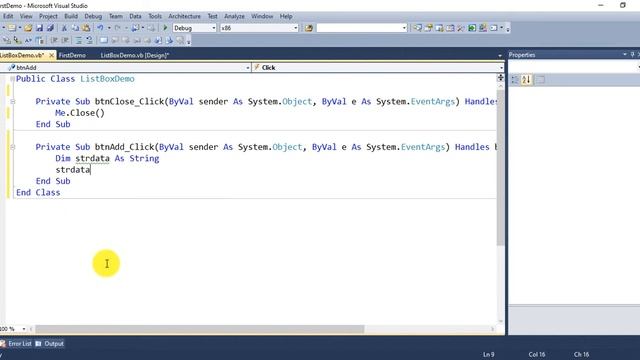The width and height of the screenshot is (640, 360).
Task: Open the Build menu
Action: pyautogui.click(x=71, y=16)
